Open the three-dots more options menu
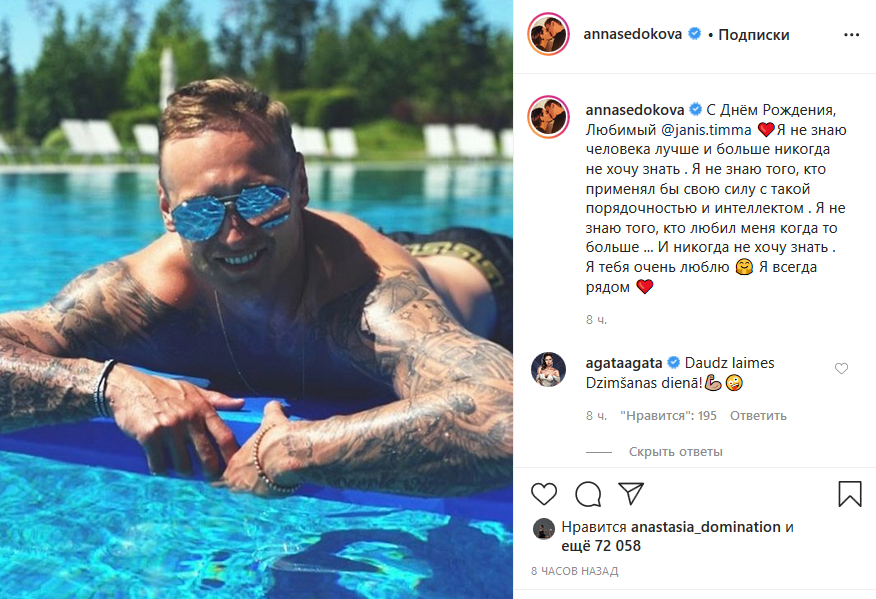This screenshot has width=876, height=599. (x=851, y=35)
